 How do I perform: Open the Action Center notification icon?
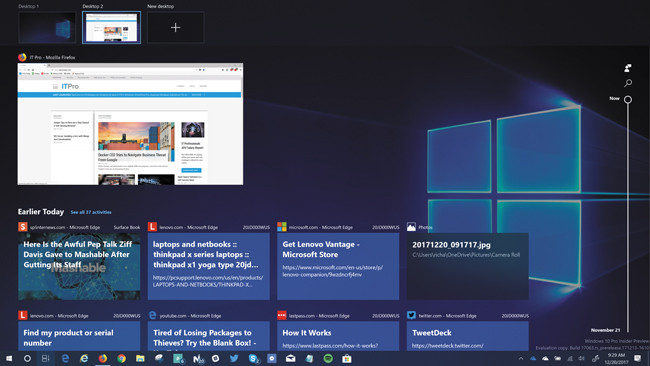(638, 359)
